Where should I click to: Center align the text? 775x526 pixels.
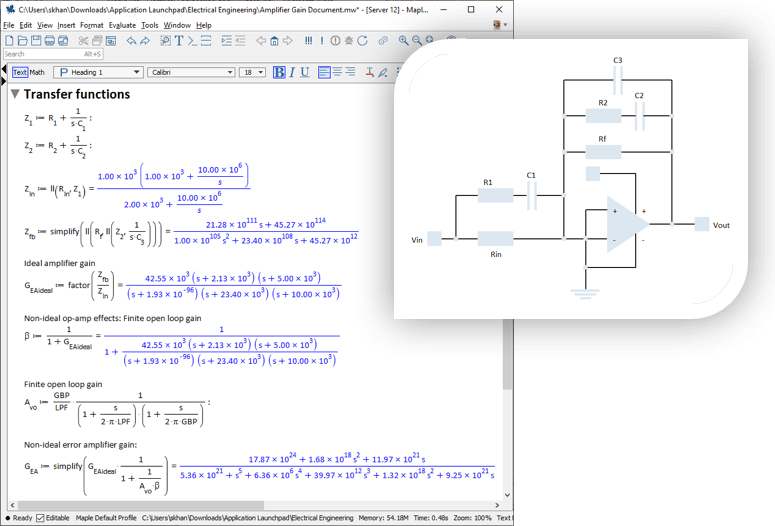337,72
